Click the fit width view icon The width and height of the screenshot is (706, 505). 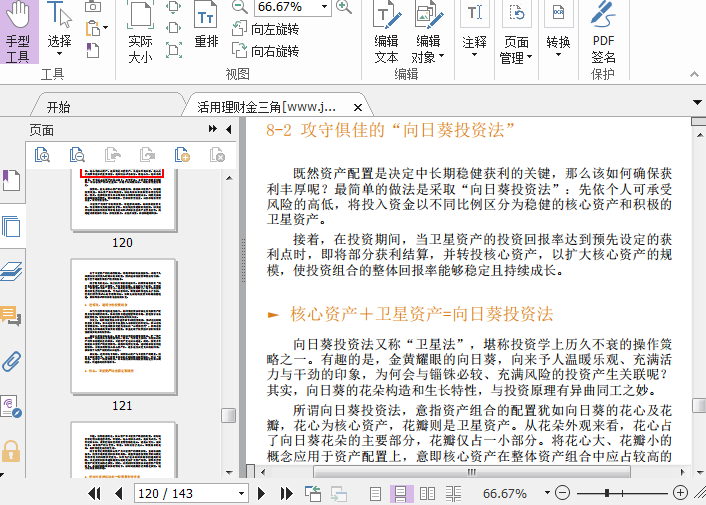174,28
